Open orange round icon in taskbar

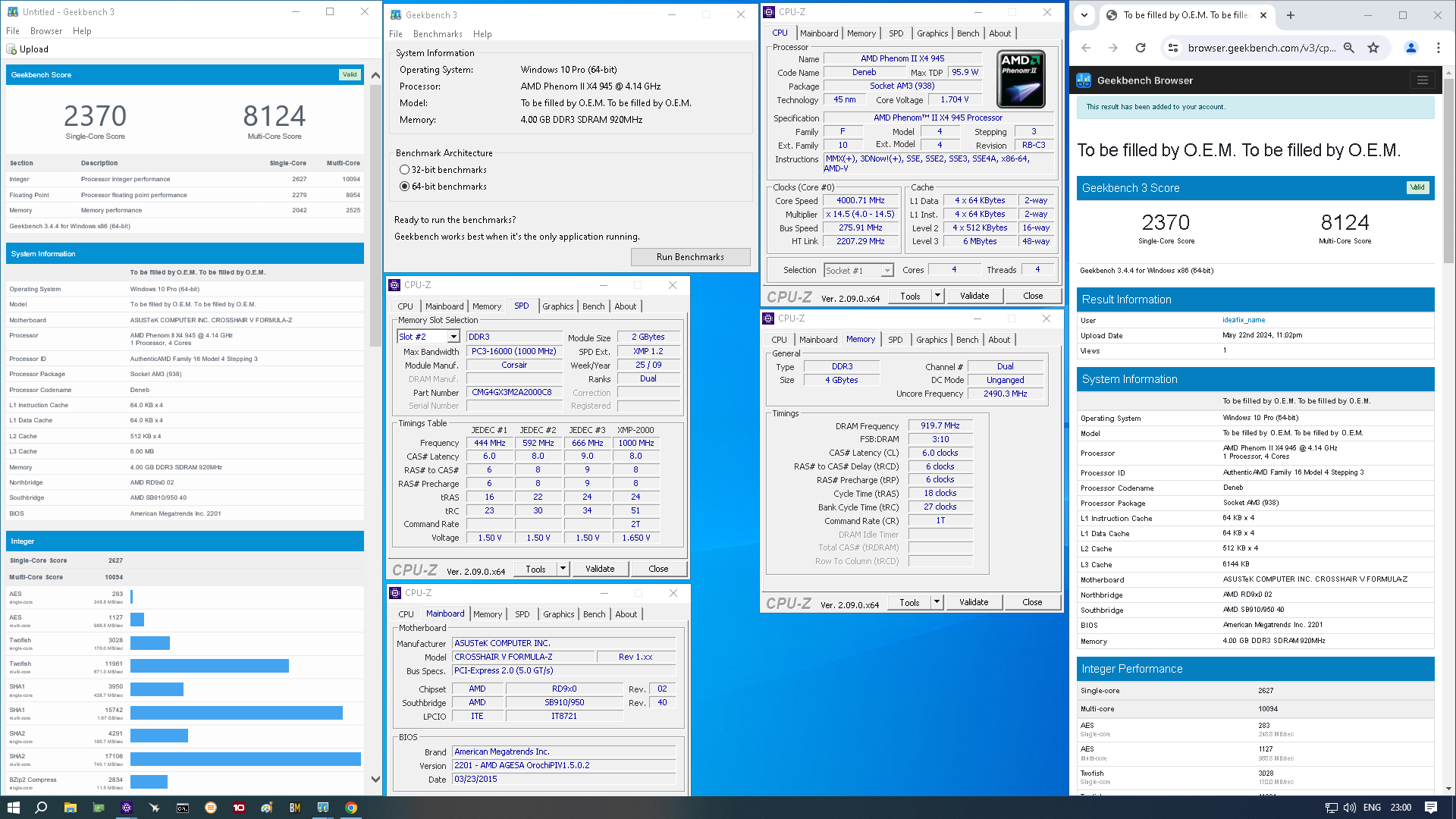[211, 808]
